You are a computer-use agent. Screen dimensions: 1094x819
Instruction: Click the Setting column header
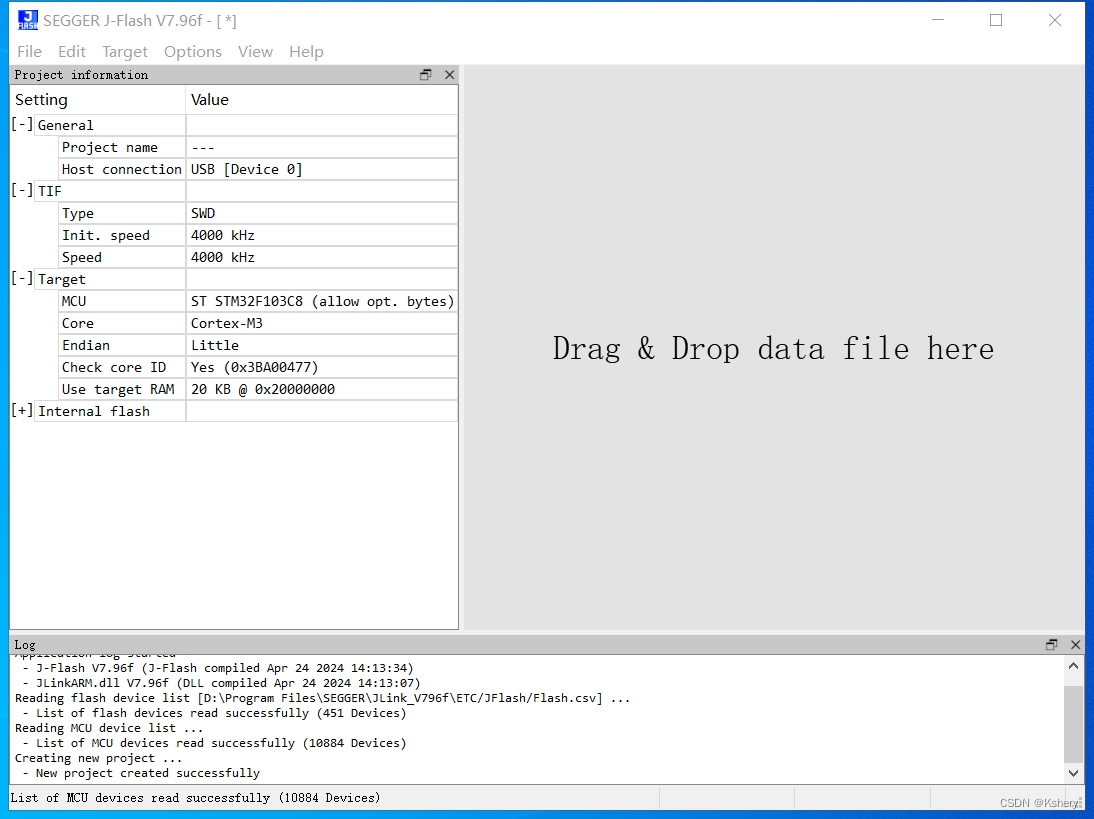[x=98, y=100]
